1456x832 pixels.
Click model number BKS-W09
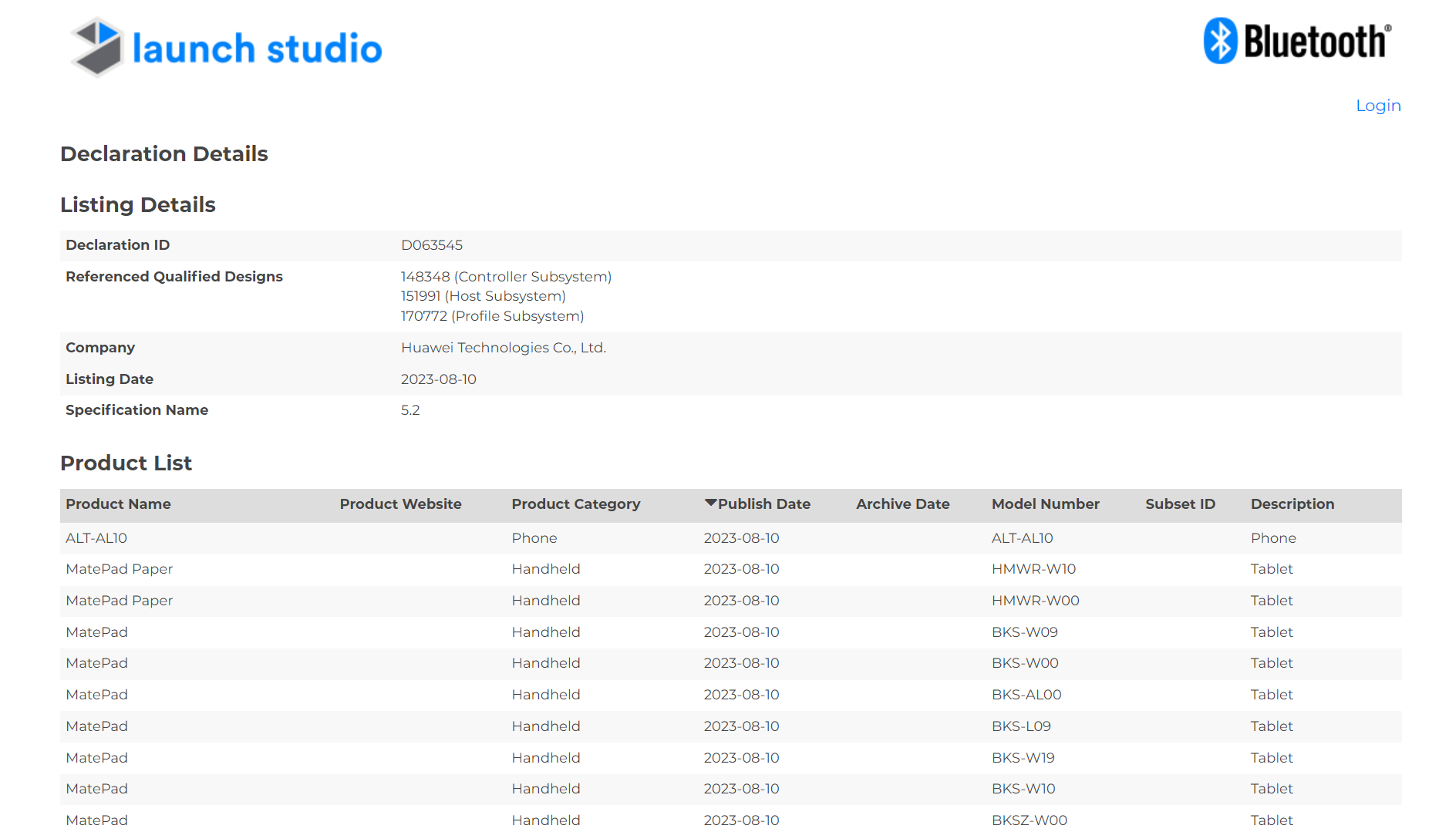(x=1024, y=632)
